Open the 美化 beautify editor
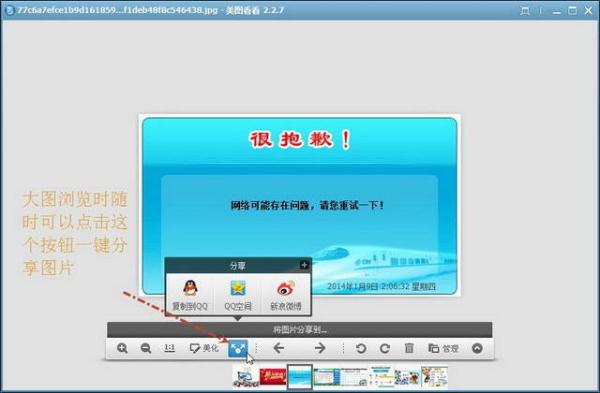Image resolution: width=600 pixels, height=393 pixels. pos(204,348)
